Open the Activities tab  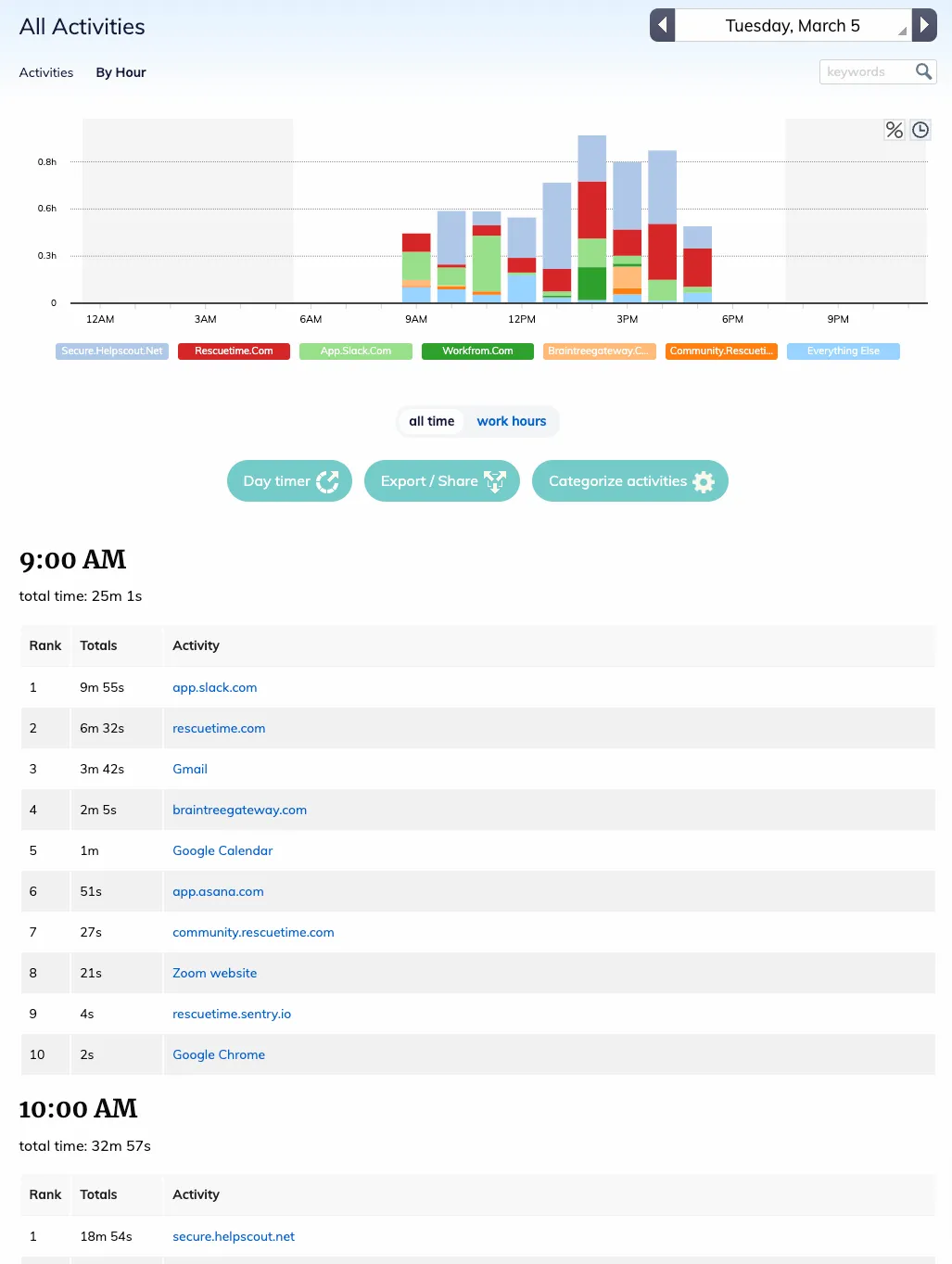tap(46, 72)
